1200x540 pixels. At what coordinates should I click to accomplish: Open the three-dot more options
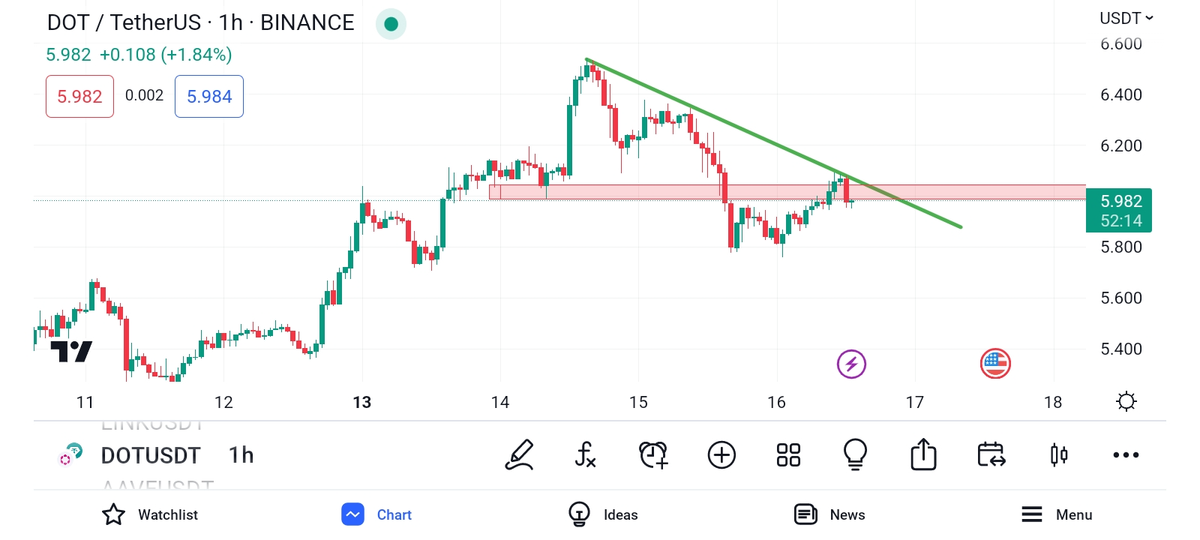(1126, 455)
